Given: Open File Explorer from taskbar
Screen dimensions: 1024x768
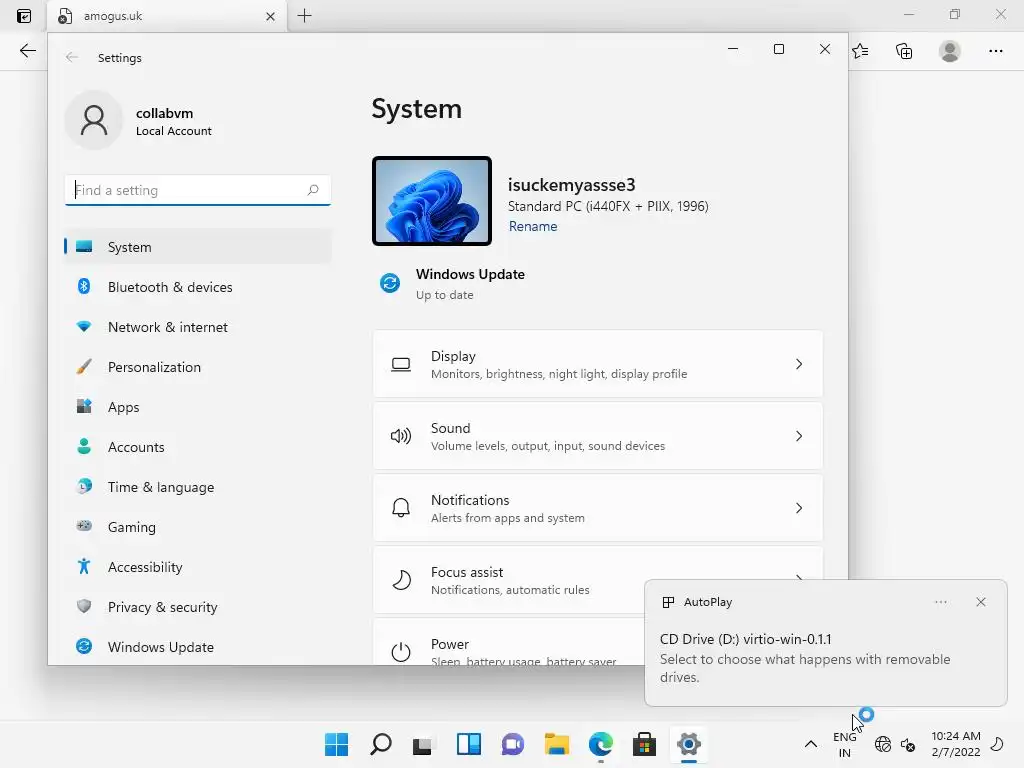Looking at the screenshot, I should [556, 744].
